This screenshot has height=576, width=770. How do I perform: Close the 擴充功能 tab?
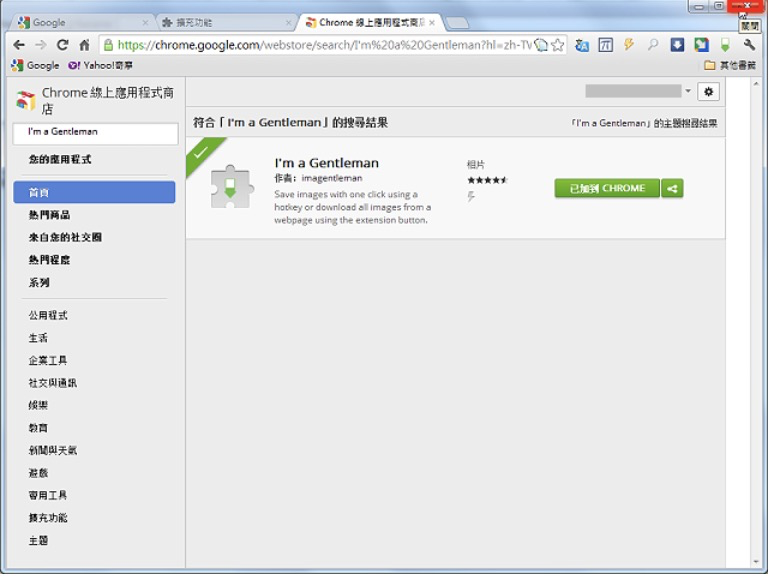point(288,23)
